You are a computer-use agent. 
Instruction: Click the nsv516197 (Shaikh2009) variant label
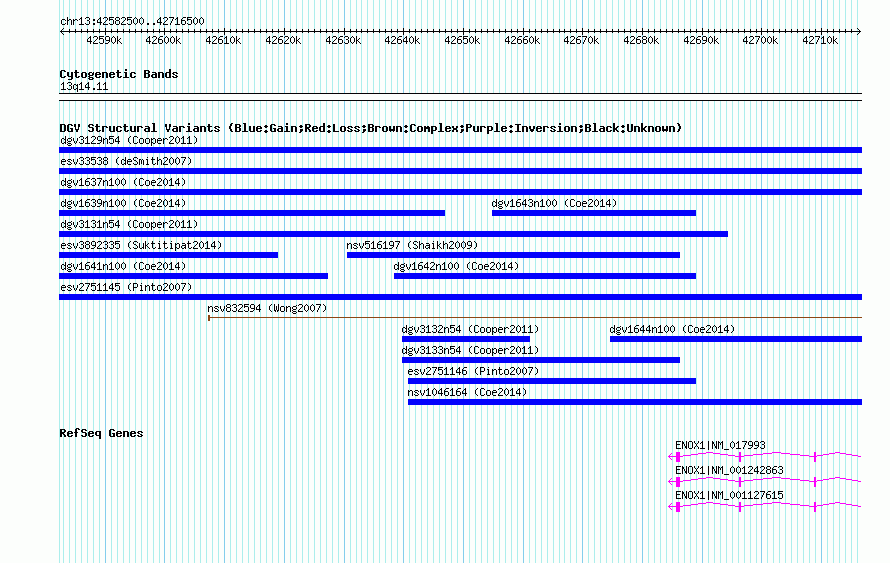pos(412,246)
